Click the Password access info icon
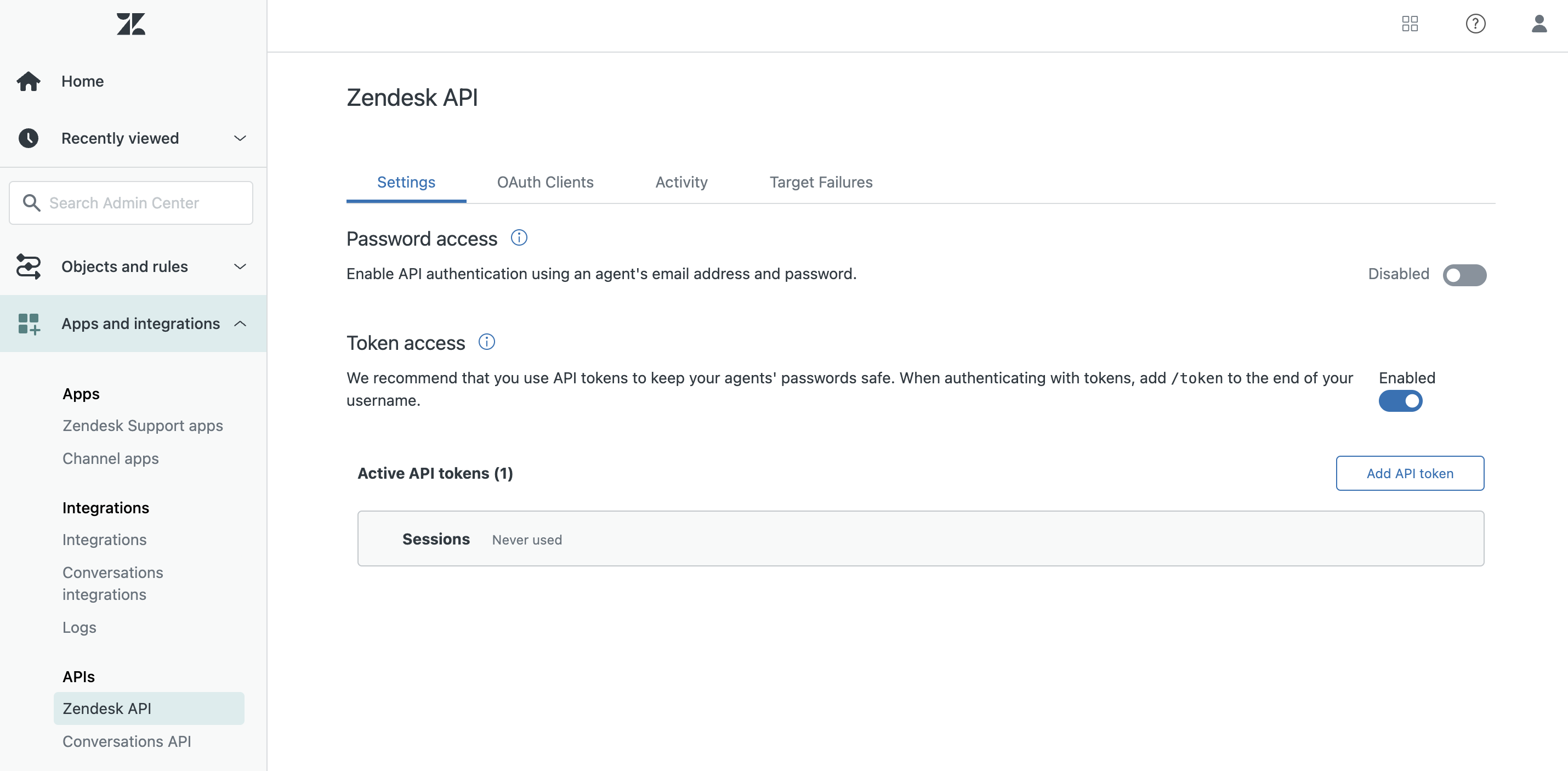The height and width of the screenshot is (771, 1568). tap(519, 237)
